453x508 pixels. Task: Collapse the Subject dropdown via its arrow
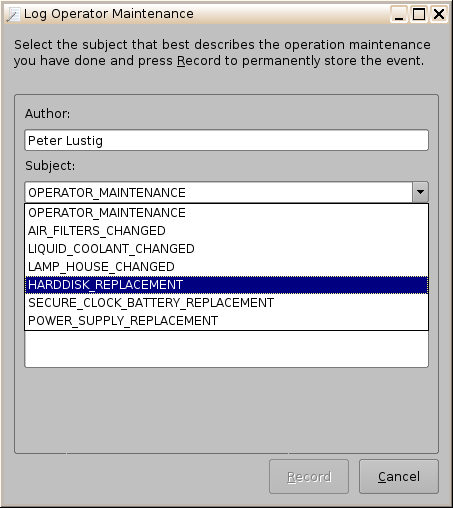click(x=420, y=192)
